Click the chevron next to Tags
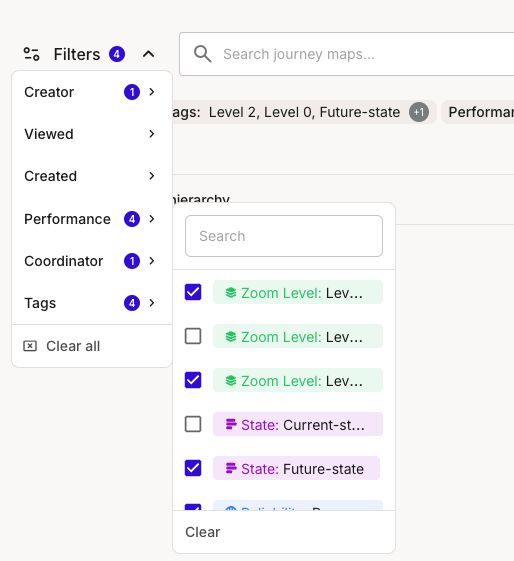 (152, 303)
